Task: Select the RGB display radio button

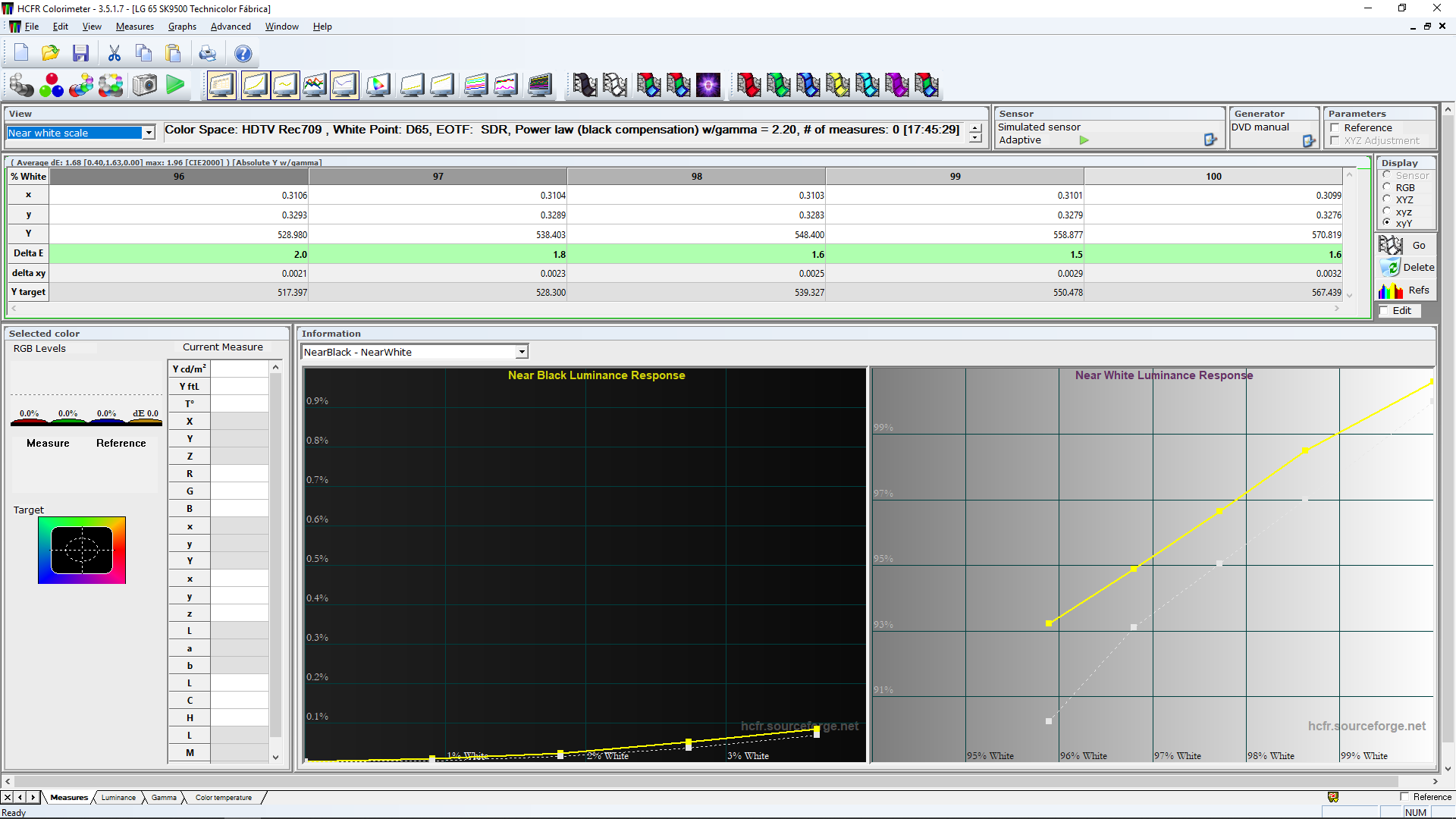Action: tap(1387, 187)
